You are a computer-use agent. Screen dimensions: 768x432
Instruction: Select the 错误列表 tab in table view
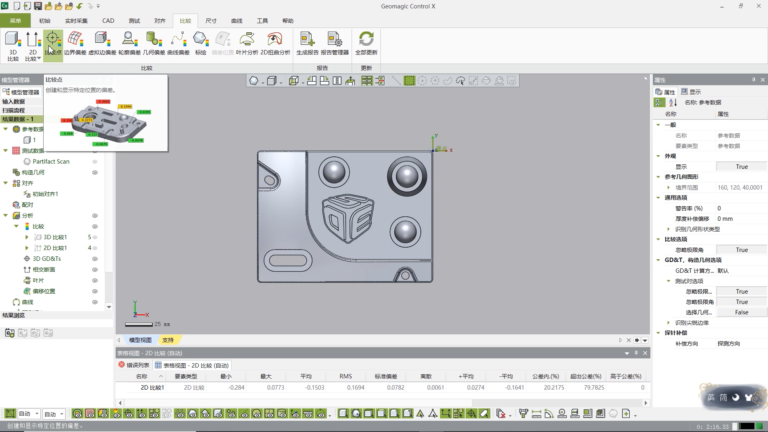click(x=134, y=365)
